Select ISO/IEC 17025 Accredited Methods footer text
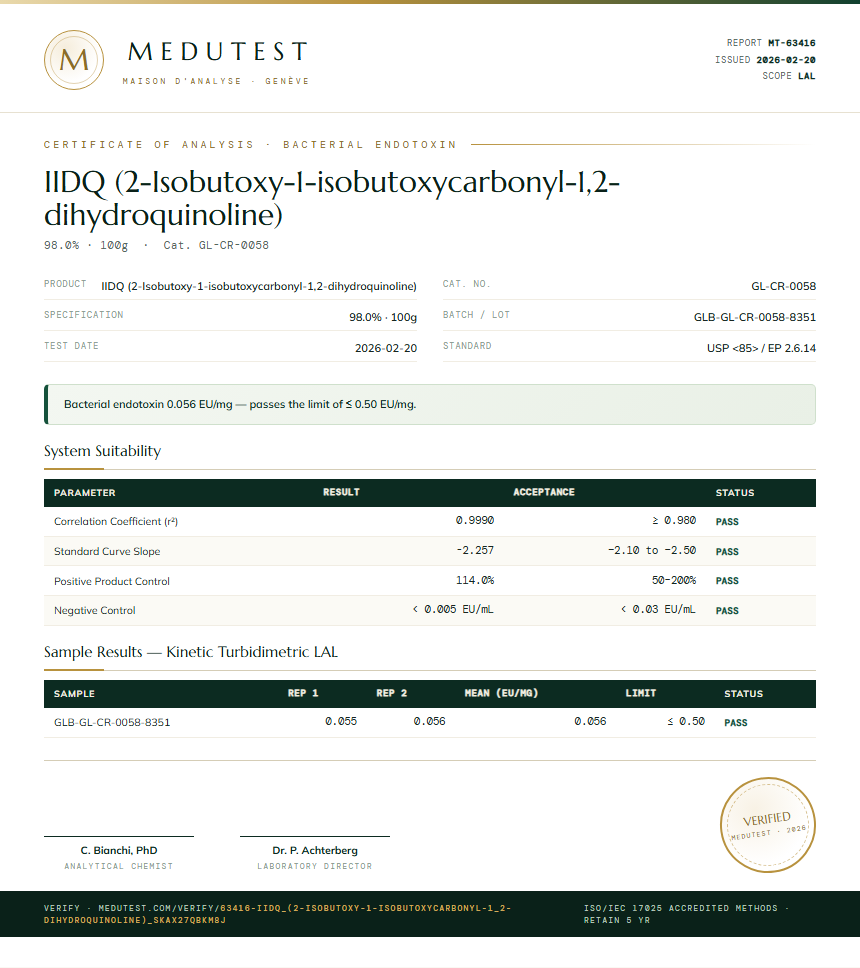Screen dimensions: 860x968 [x=687, y=914]
